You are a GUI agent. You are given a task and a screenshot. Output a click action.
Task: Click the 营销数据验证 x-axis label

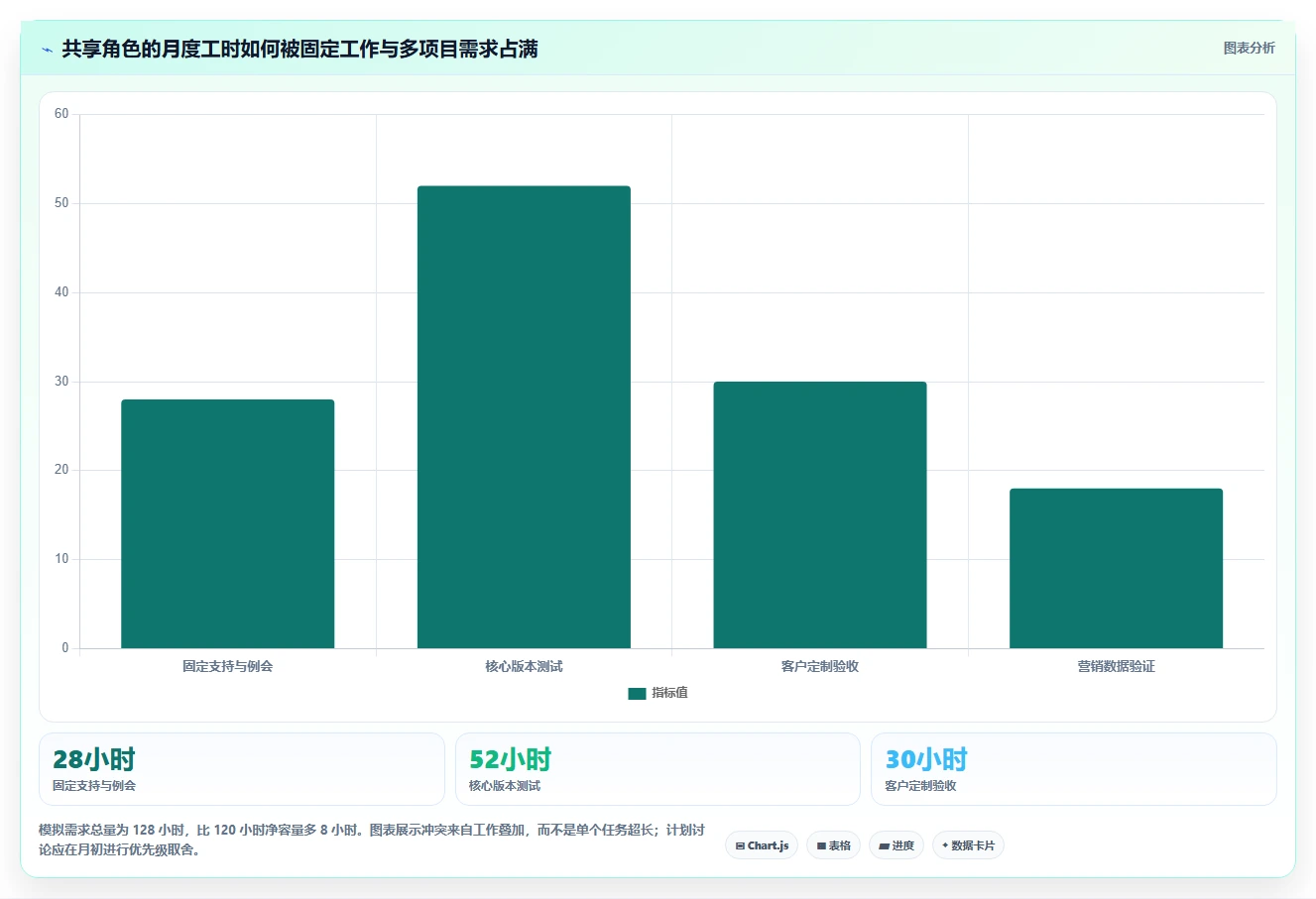1116,666
